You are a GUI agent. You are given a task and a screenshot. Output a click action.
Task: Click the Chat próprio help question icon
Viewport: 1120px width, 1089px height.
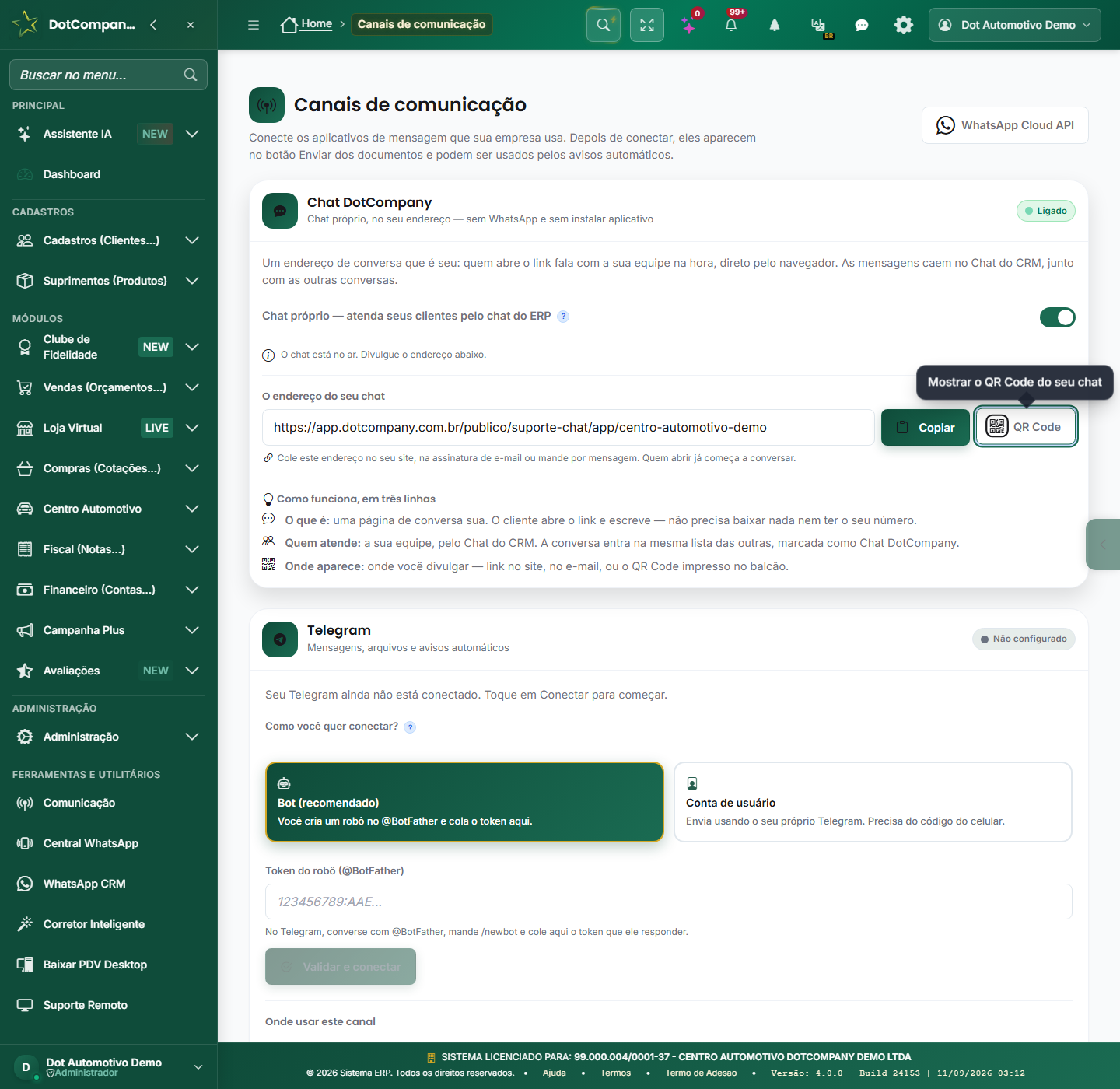point(563,317)
